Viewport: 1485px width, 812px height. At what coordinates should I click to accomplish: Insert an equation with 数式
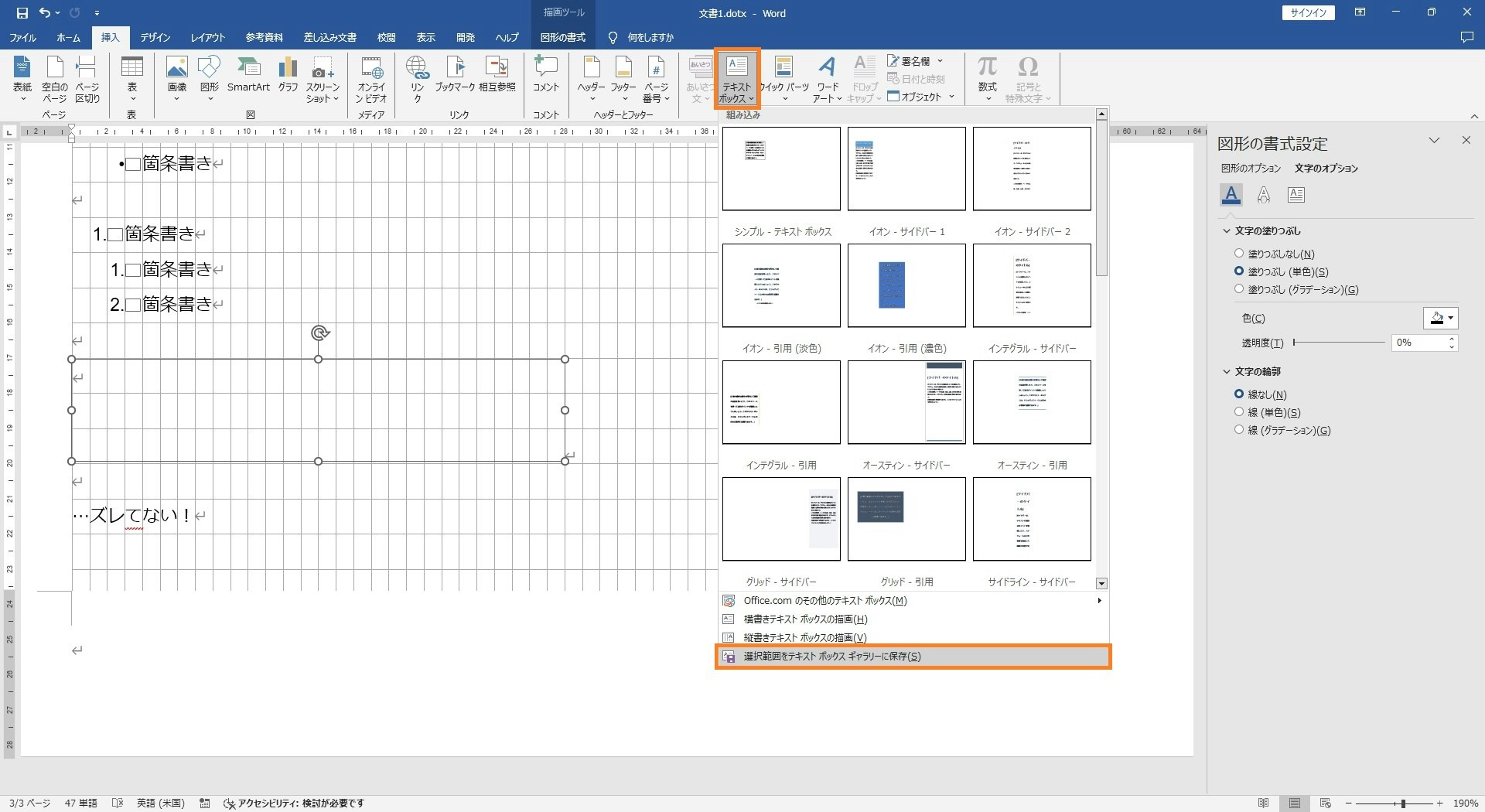pos(987,79)
